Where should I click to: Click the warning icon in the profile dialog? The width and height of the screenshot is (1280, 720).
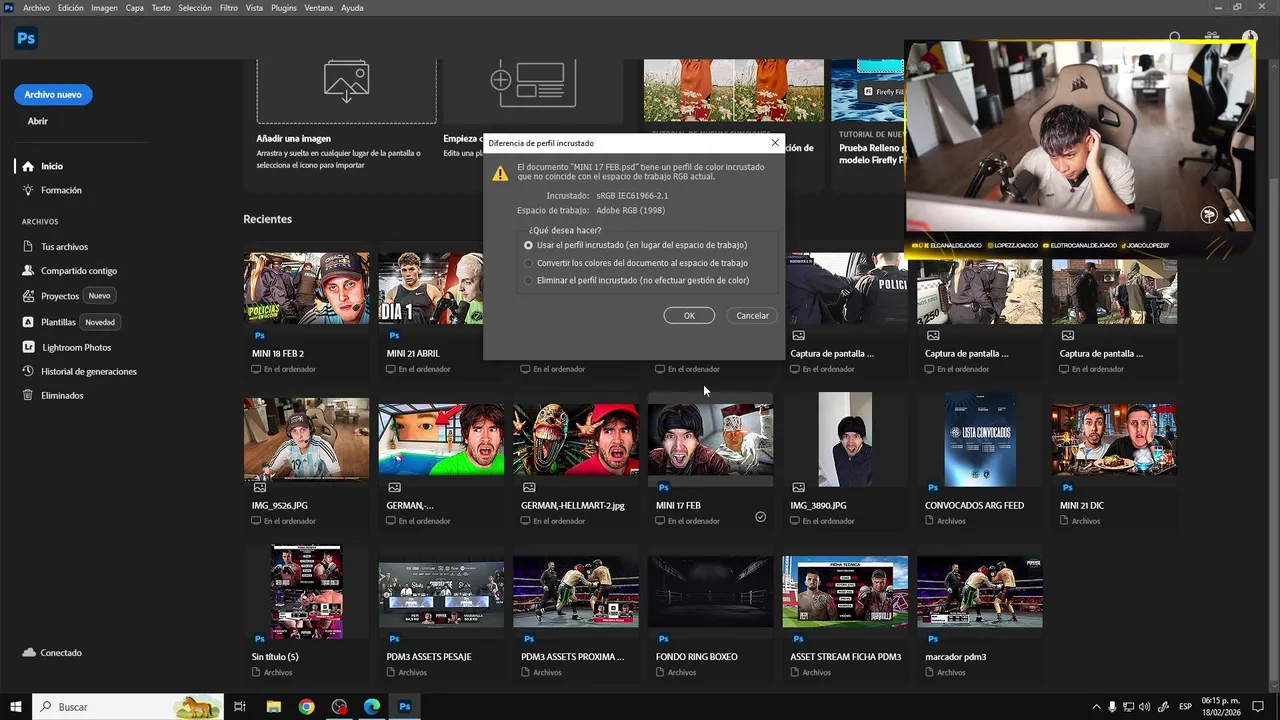click(x=500, y=173)
